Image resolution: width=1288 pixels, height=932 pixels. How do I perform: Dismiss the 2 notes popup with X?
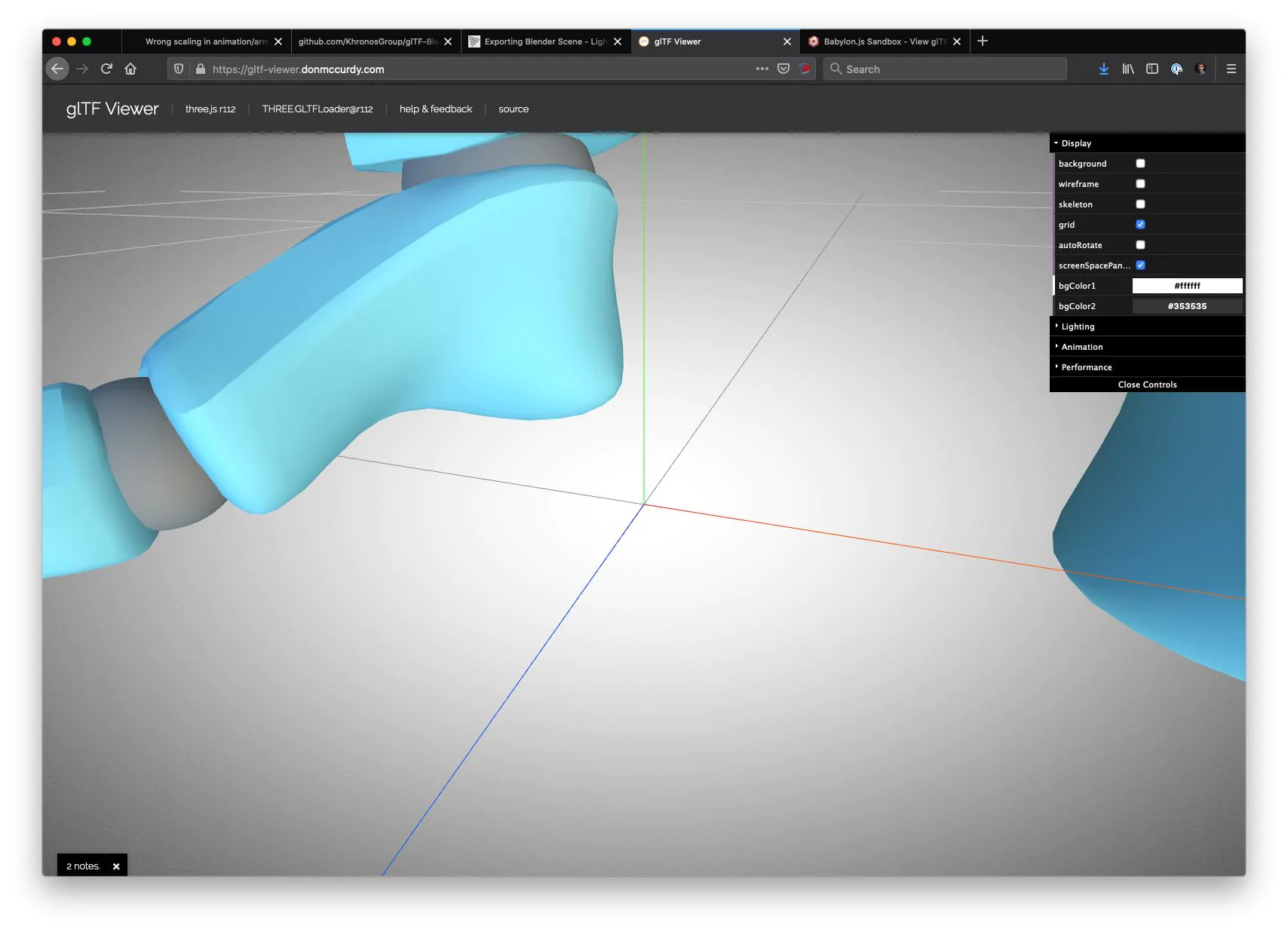tap(116, 866)
